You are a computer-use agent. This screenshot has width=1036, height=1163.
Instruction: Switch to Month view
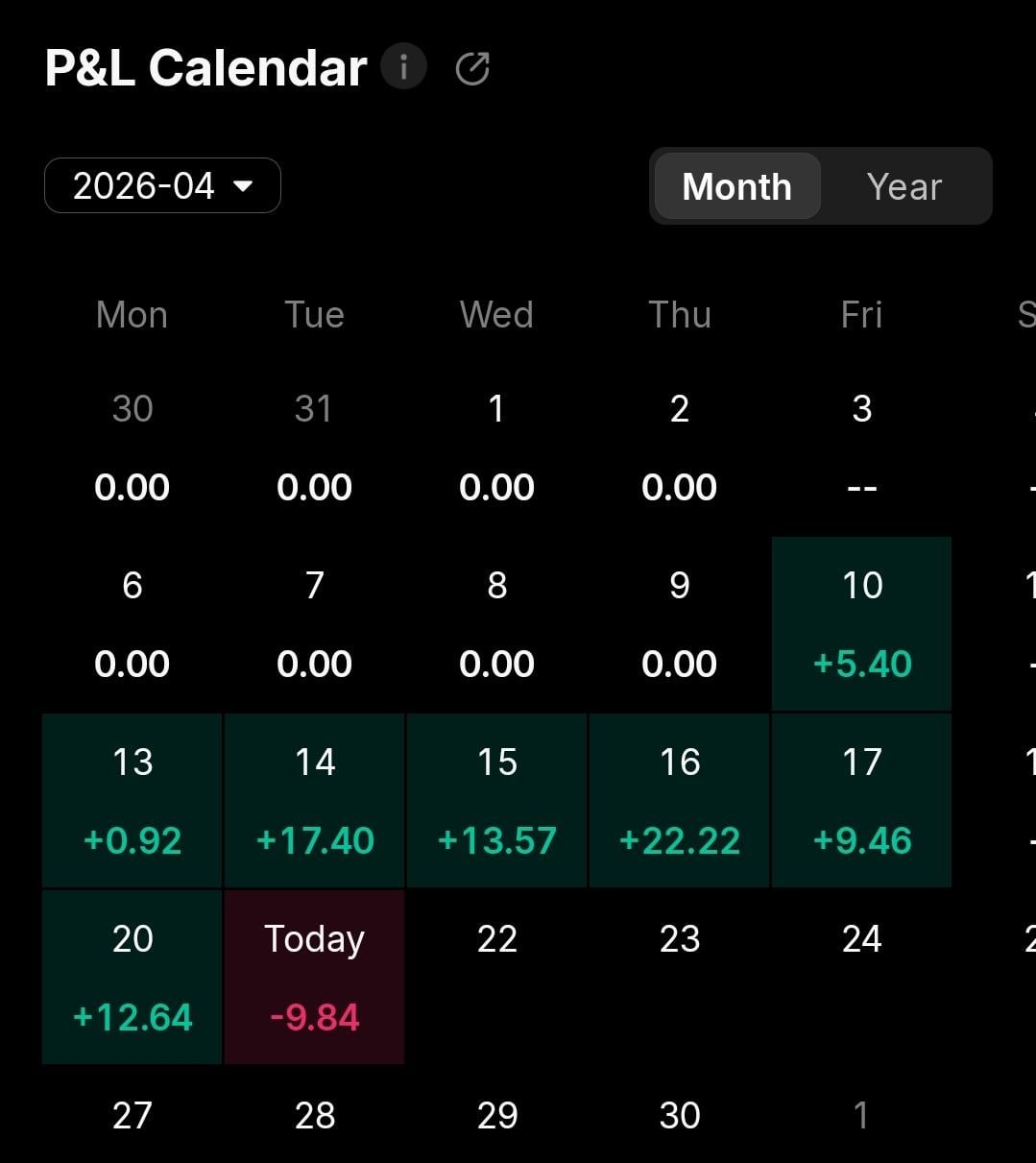(x=736, y=186)
